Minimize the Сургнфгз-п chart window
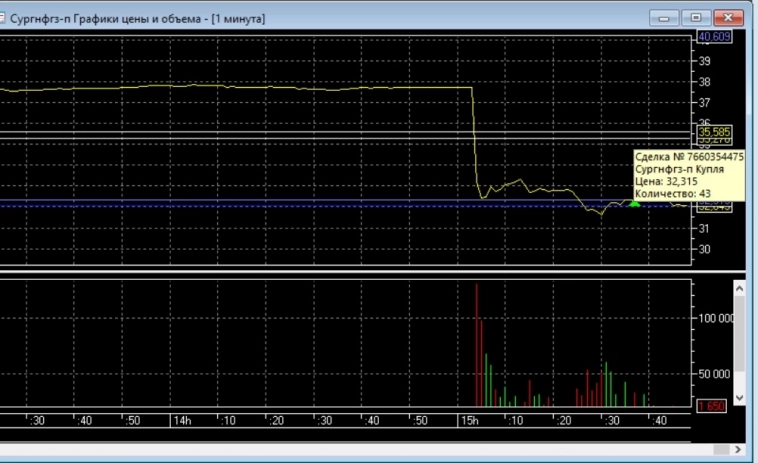 [x=664, y=18]
